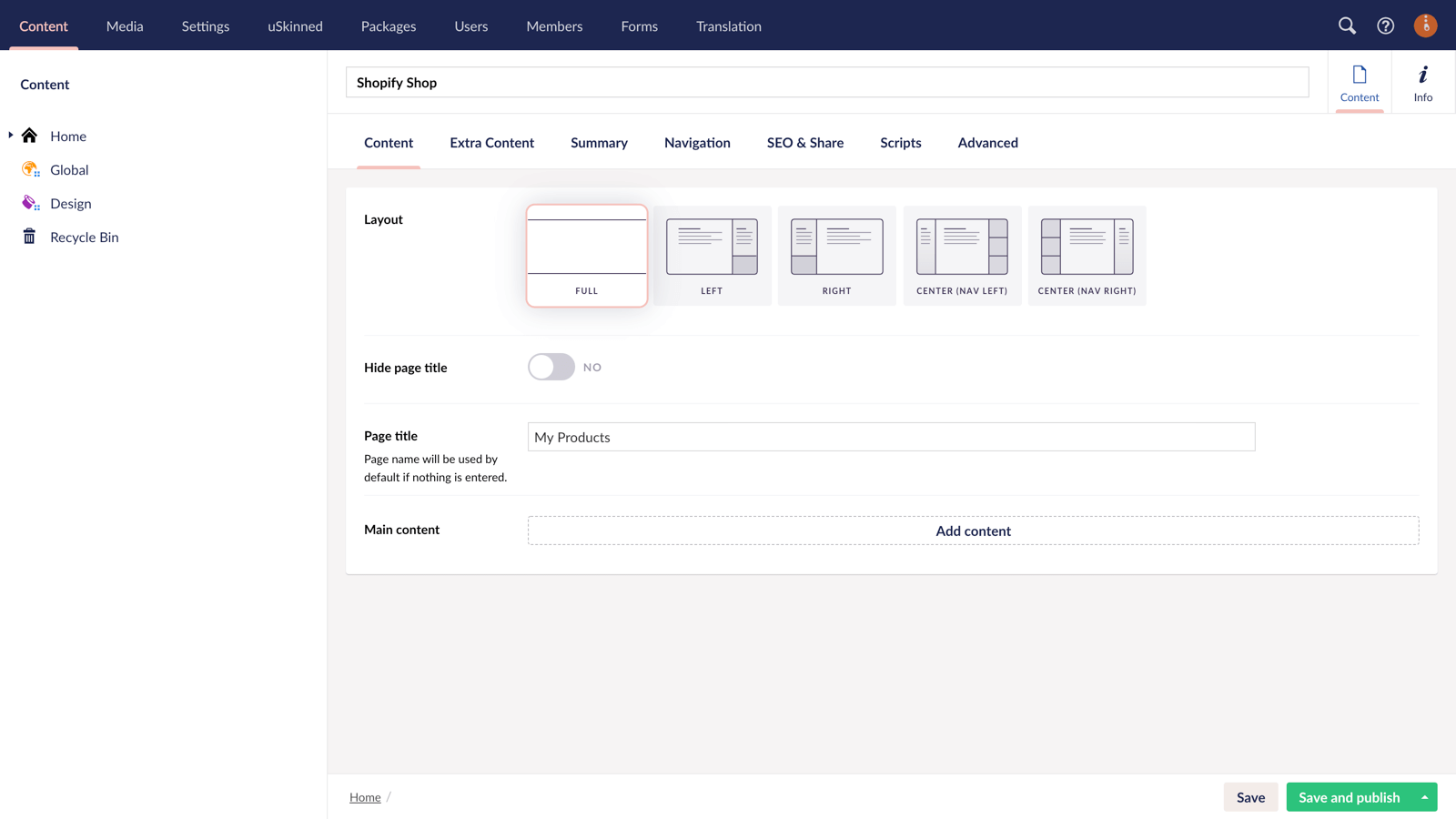Click the Global globe icon
Viewport: 1456px width, 819px height.
click(x=30, y=169)
